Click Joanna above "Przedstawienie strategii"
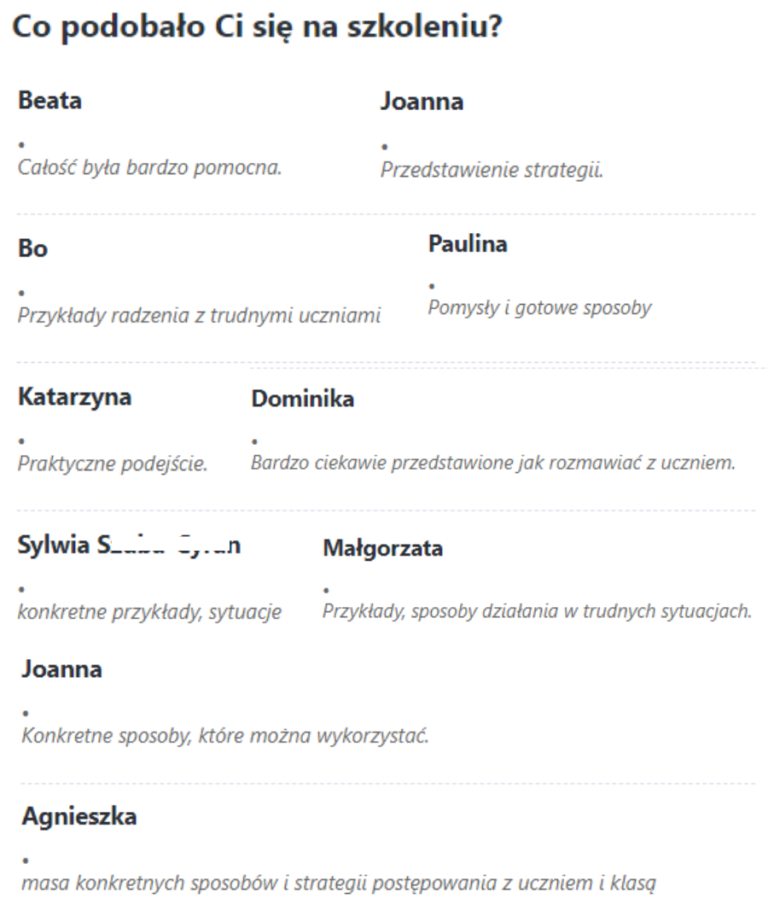The image size is (768, 922). [x=422, y=102]
